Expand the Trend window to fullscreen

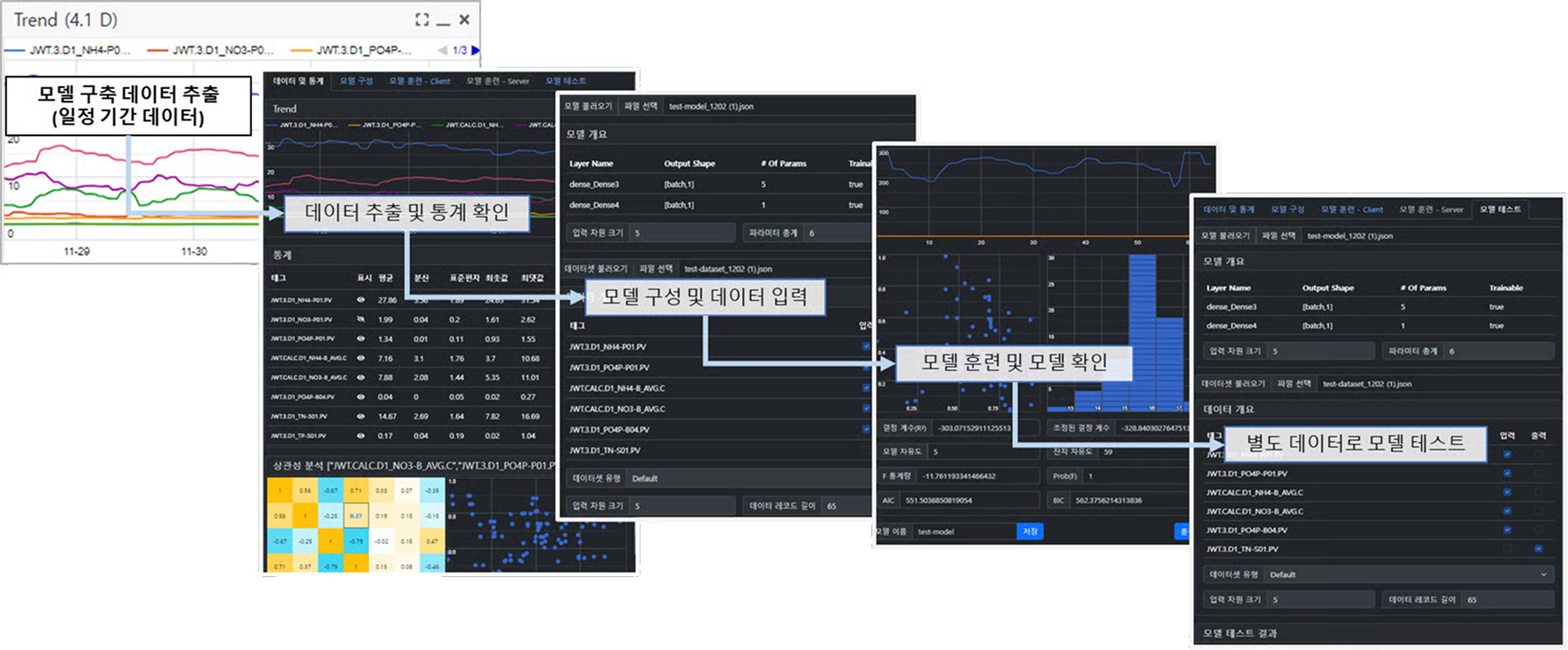(x=422, y=20)
